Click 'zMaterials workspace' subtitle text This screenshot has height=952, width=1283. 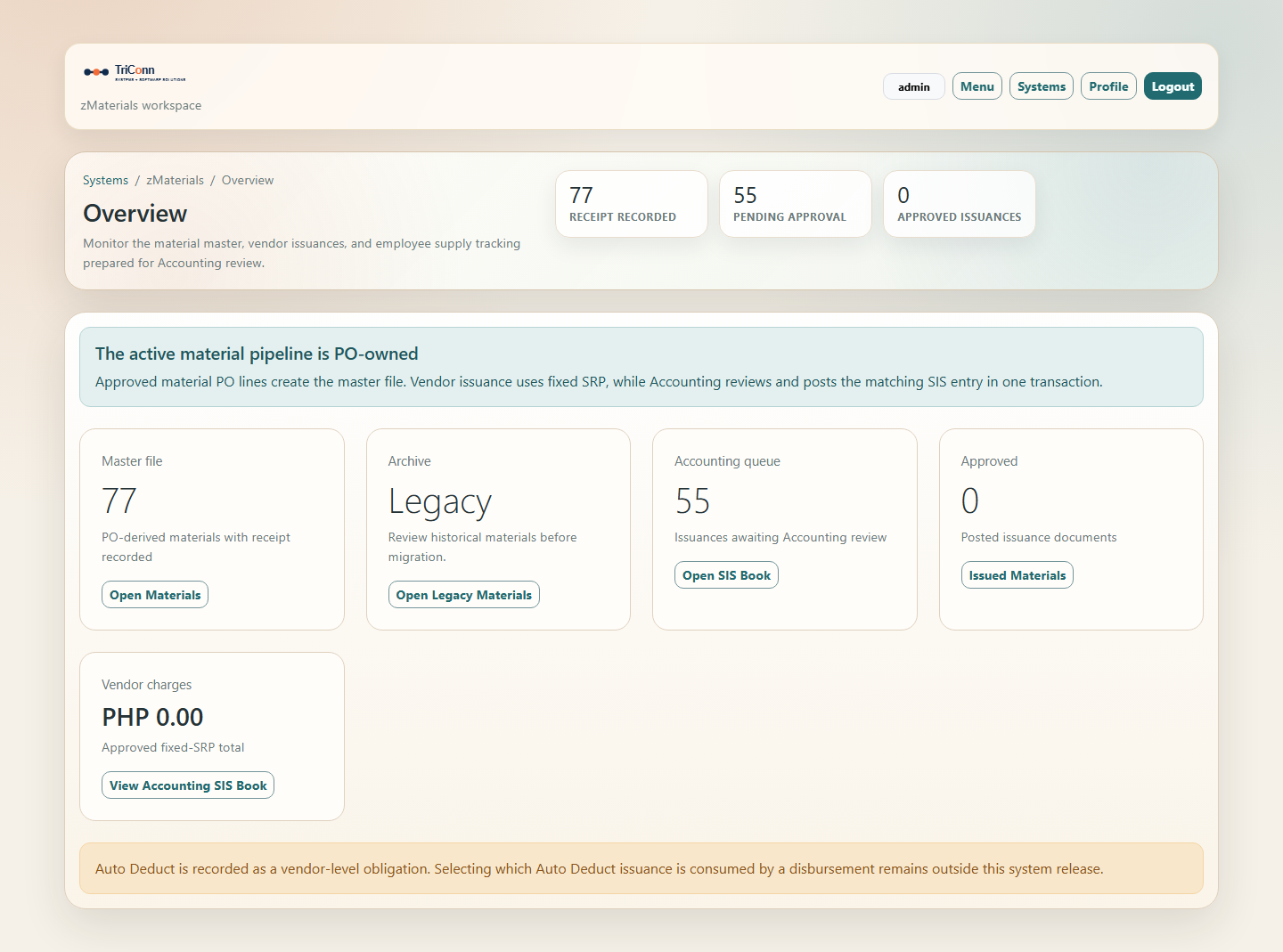(141, 105)
